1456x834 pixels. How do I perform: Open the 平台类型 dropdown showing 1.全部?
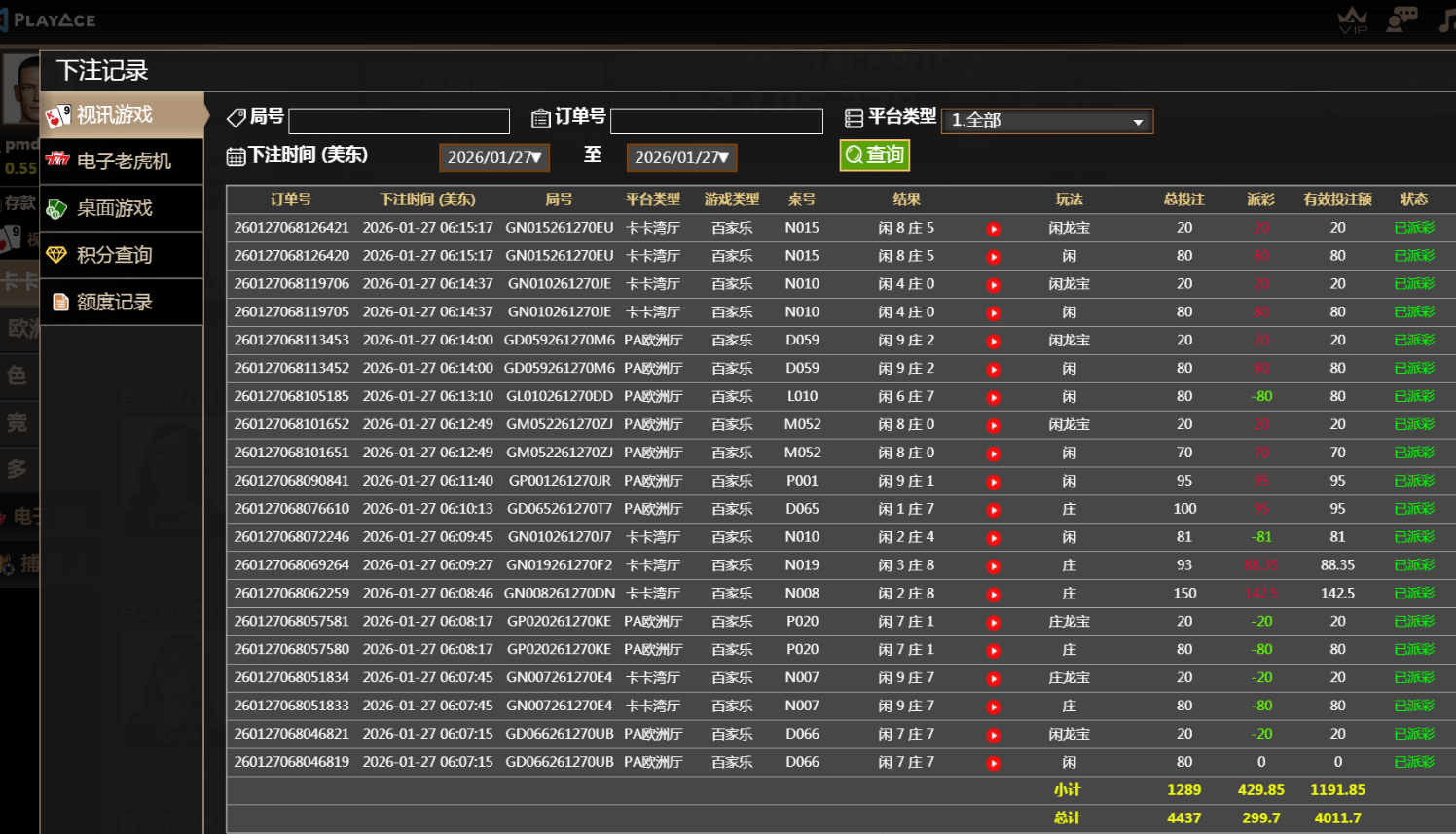(x=1046, y=121)
